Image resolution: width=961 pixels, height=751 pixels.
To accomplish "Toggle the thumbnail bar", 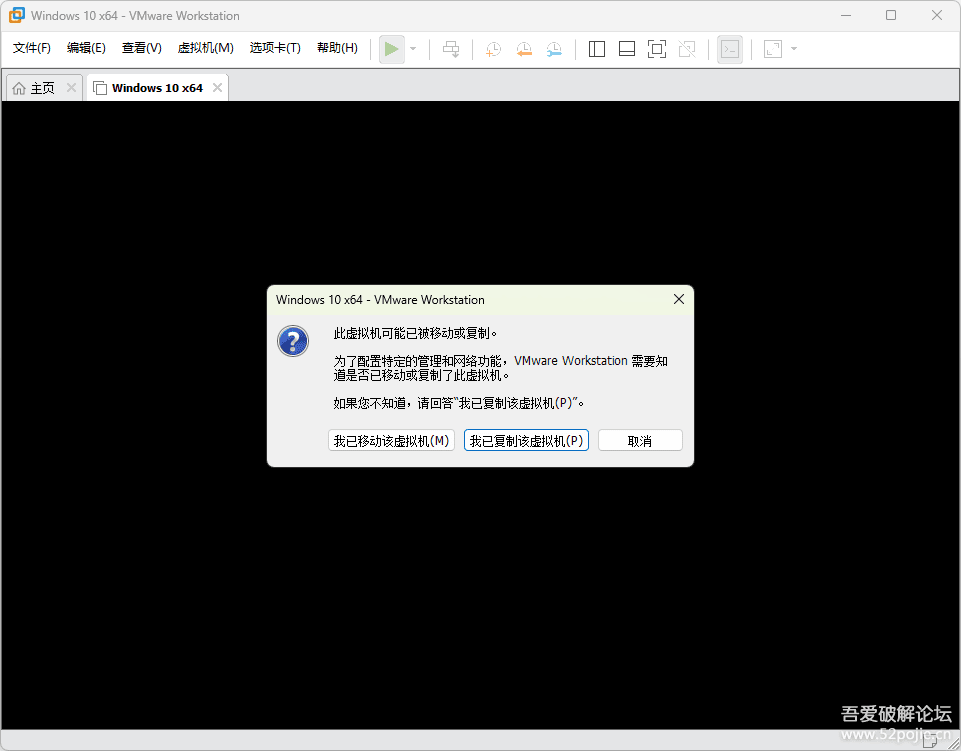I will click(626, 48).
